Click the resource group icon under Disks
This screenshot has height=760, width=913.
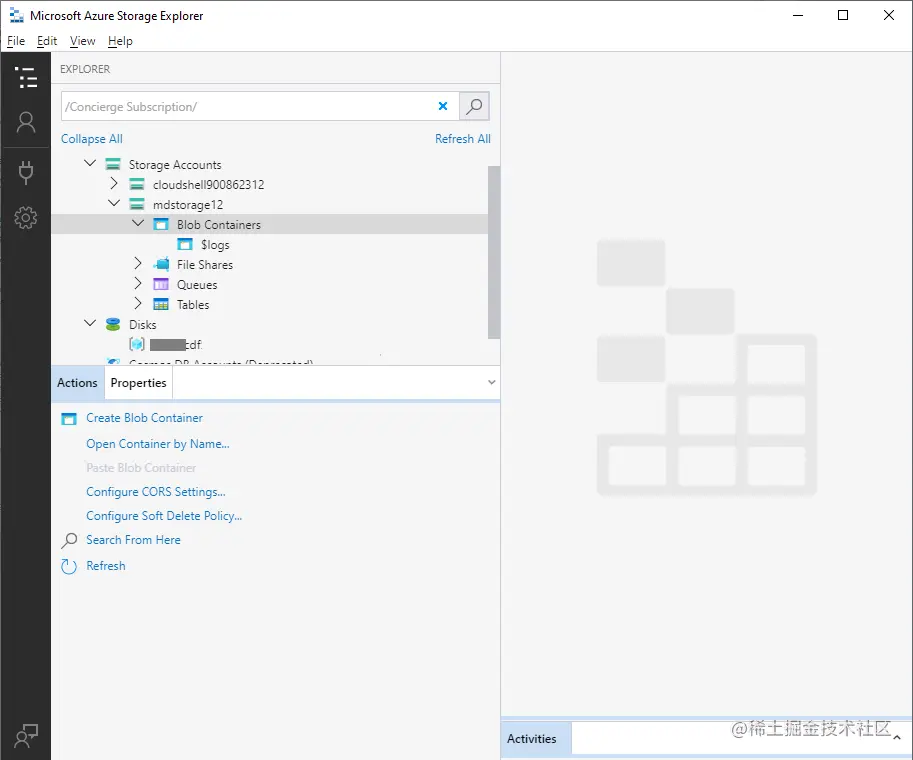[x=137, y=344]
